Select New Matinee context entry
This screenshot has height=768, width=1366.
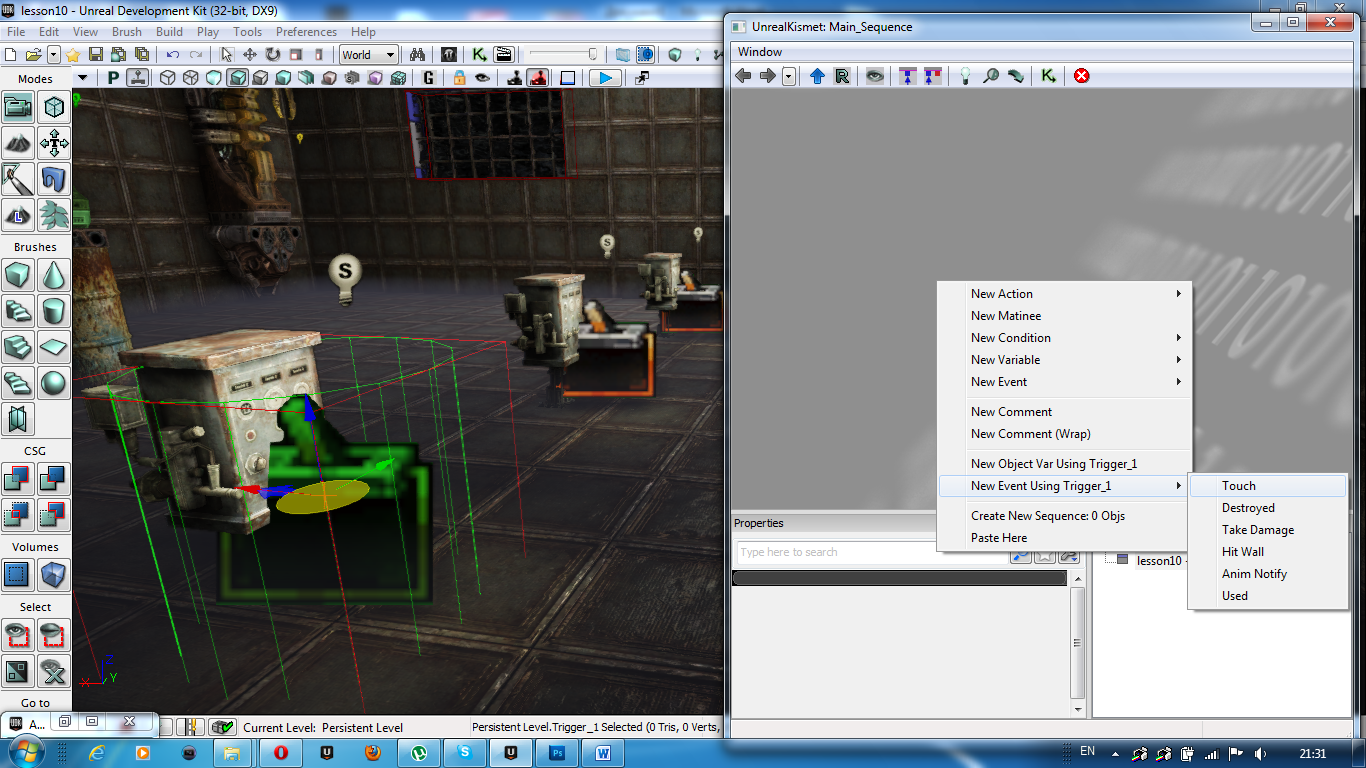(x=1064, y=316)
